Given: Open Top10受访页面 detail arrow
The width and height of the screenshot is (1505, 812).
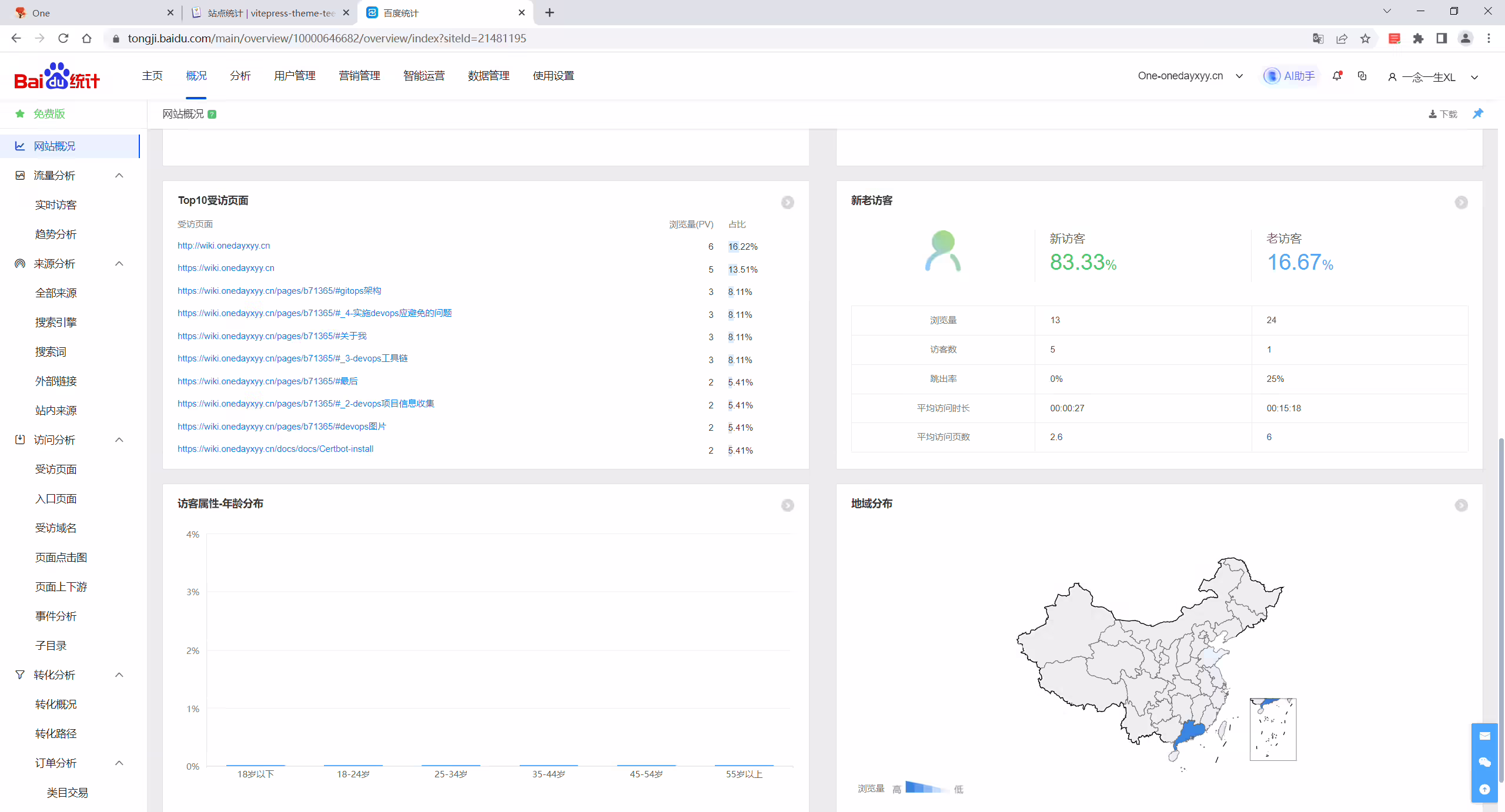Looking at the screenshot, I should pyautogui.click(x=787, y=202).
